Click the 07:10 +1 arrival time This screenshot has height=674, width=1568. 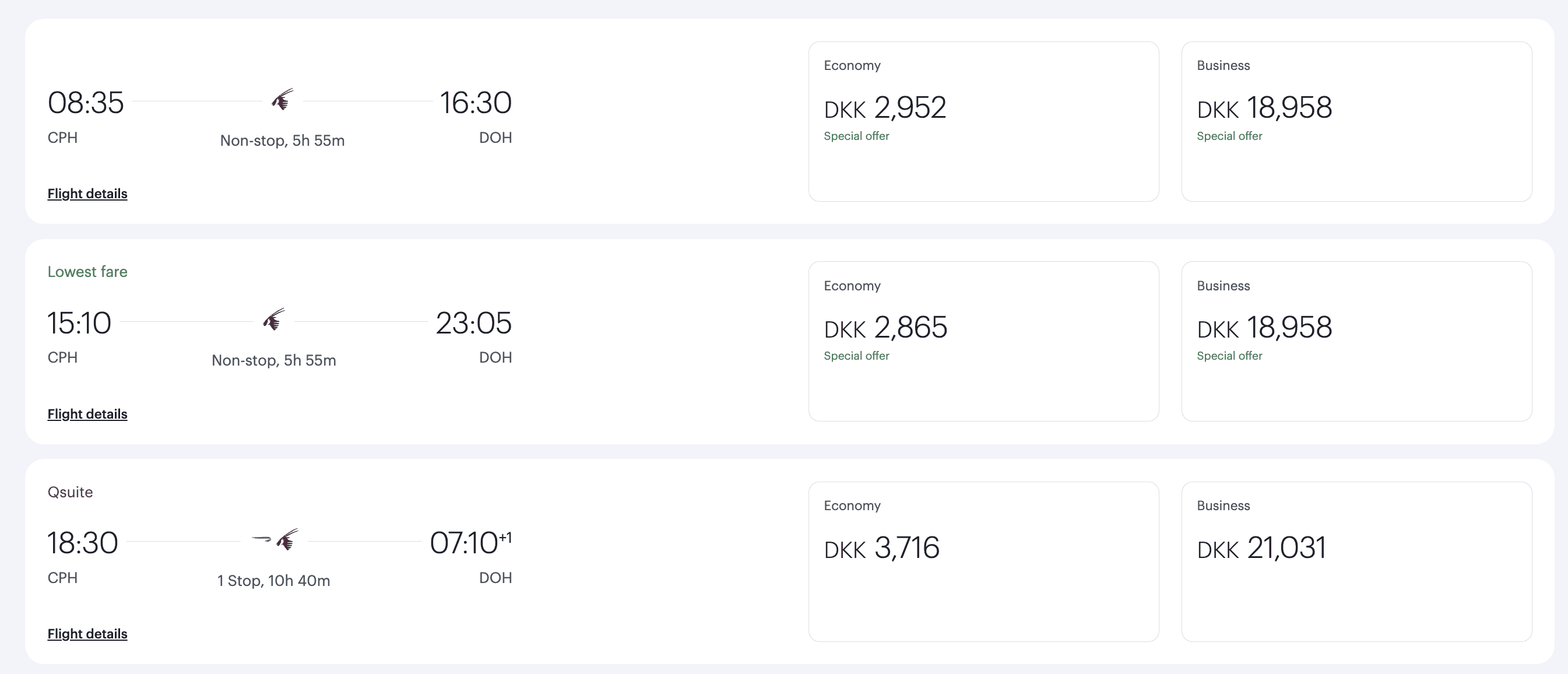tap(470, 542)
